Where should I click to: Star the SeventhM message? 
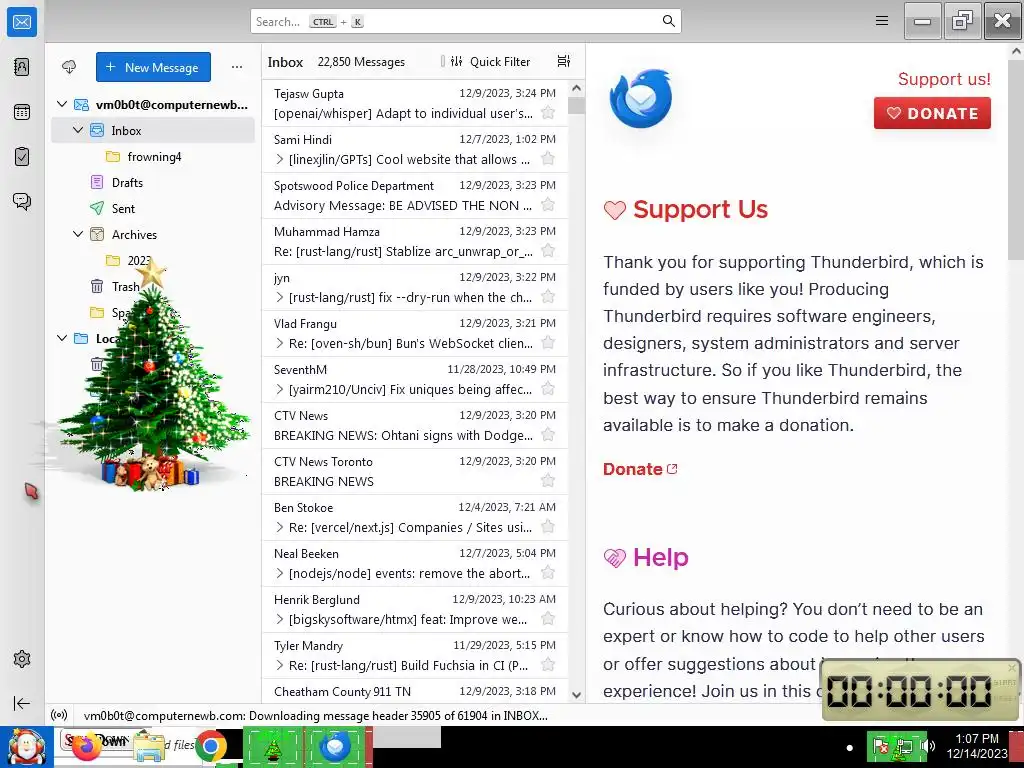[548, 389]
